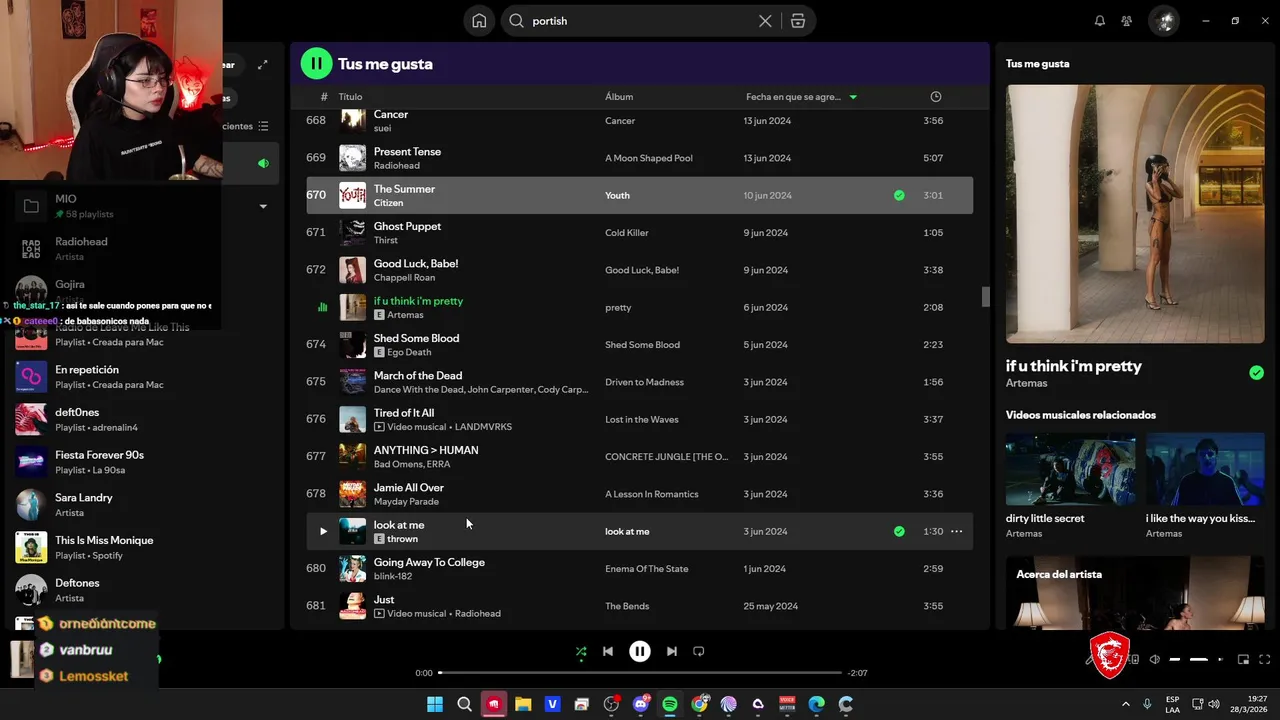Pause playlist with the green header button
Image resolution: width=1280 pixels, height=720 pixels.
click(x=316, y=64)
